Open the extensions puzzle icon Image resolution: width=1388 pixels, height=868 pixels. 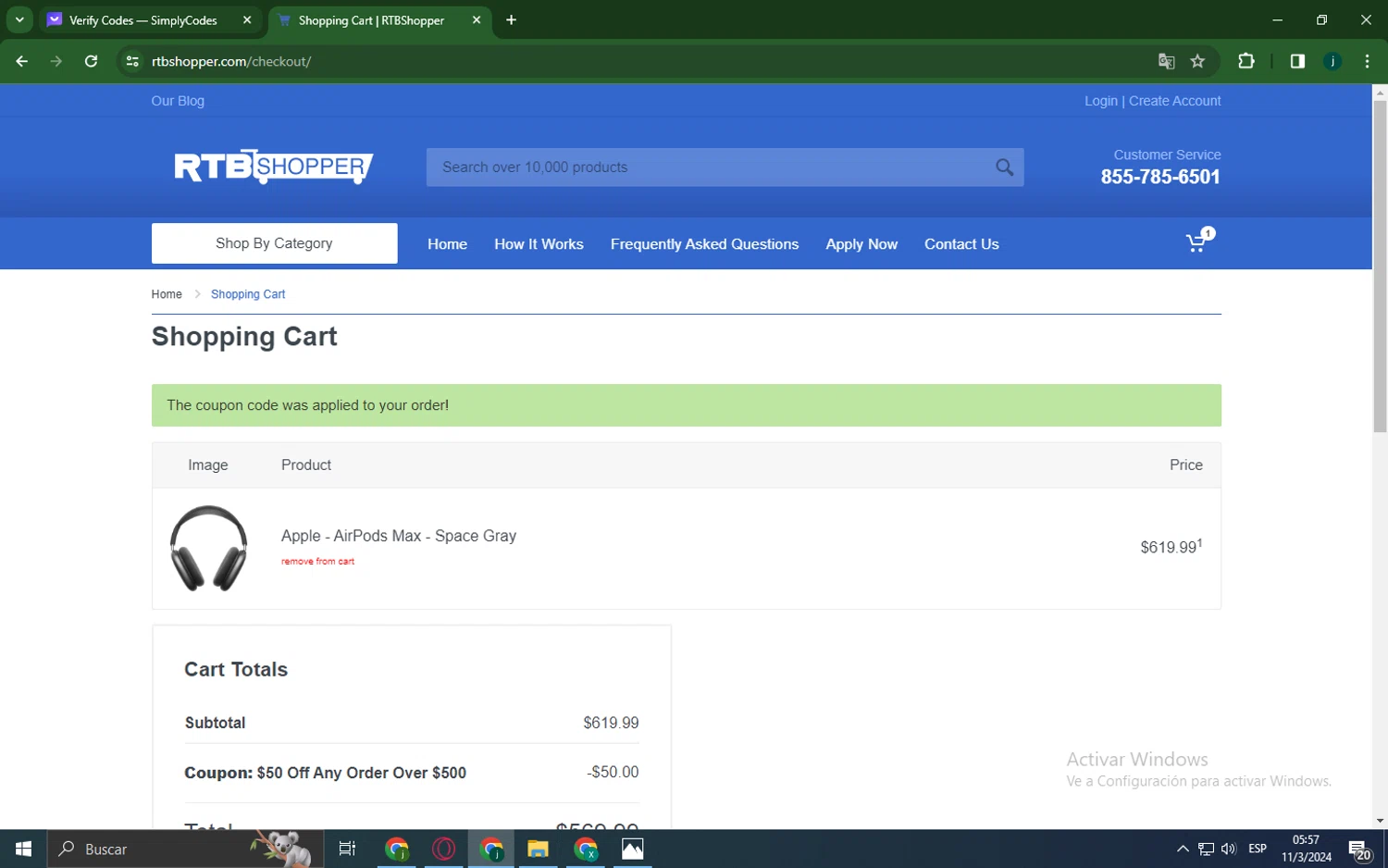pos(1246,61)
